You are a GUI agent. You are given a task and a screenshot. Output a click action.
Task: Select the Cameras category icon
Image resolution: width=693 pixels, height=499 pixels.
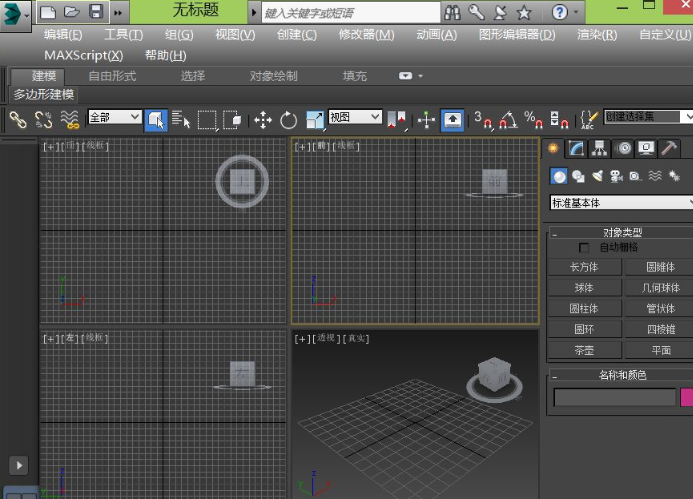tap(616, 176)
